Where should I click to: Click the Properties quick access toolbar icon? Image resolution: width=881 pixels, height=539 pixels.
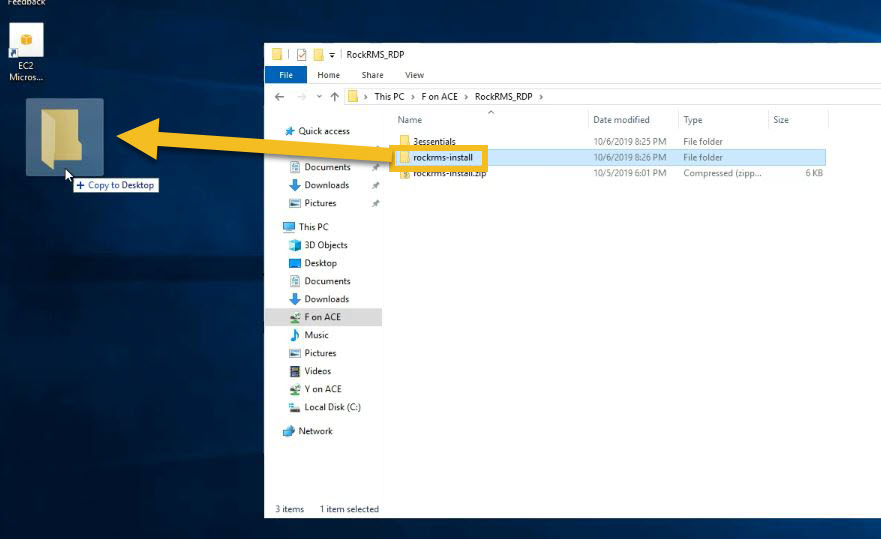302,55
